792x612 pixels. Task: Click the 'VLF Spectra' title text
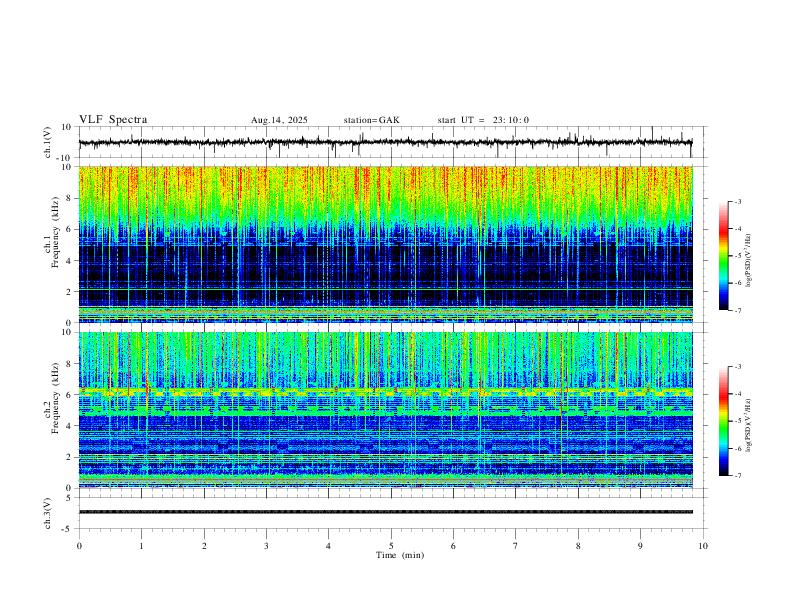click(113, 120)
